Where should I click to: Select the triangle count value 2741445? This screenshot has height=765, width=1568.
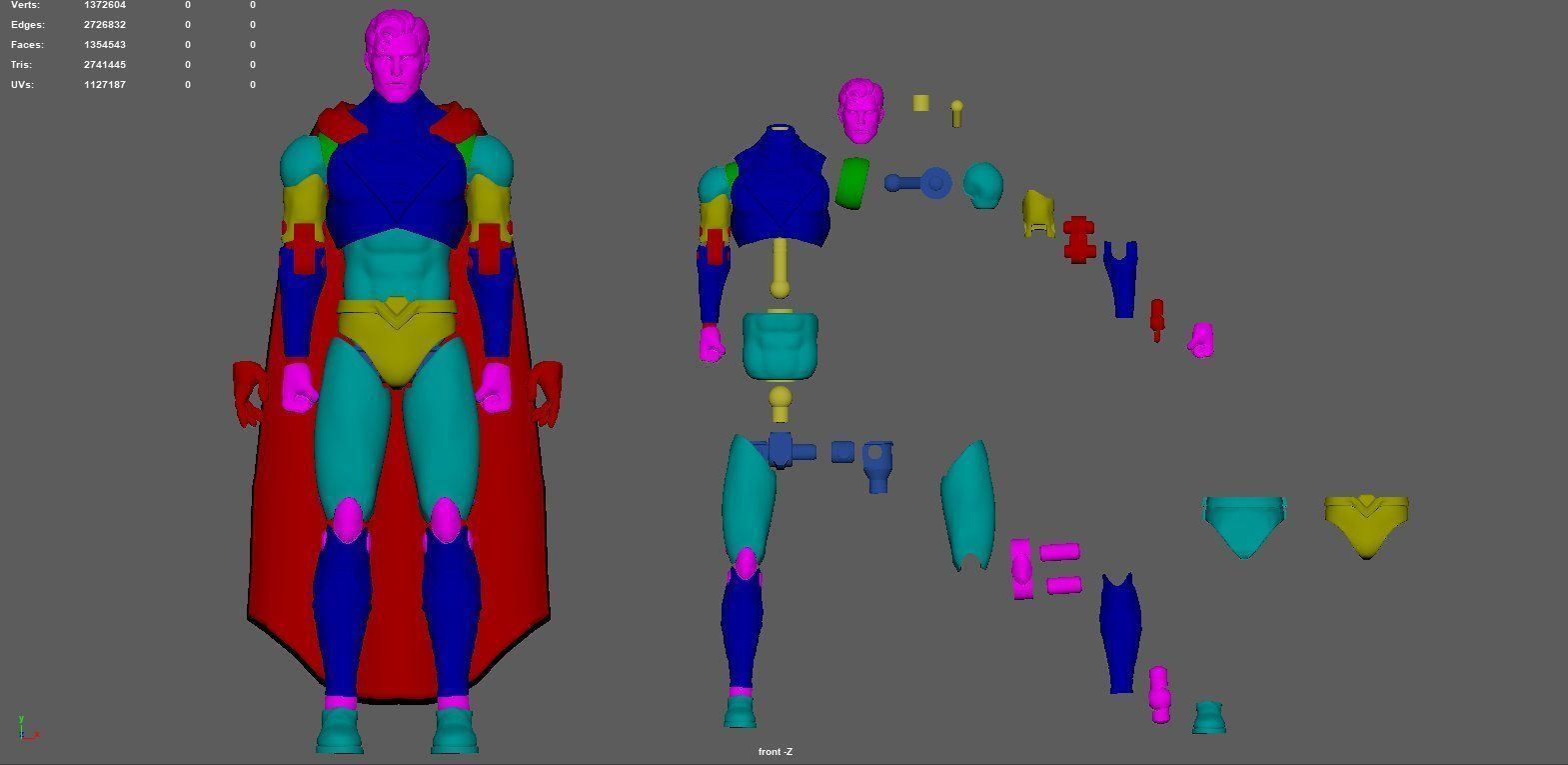(x=105, y=65)
